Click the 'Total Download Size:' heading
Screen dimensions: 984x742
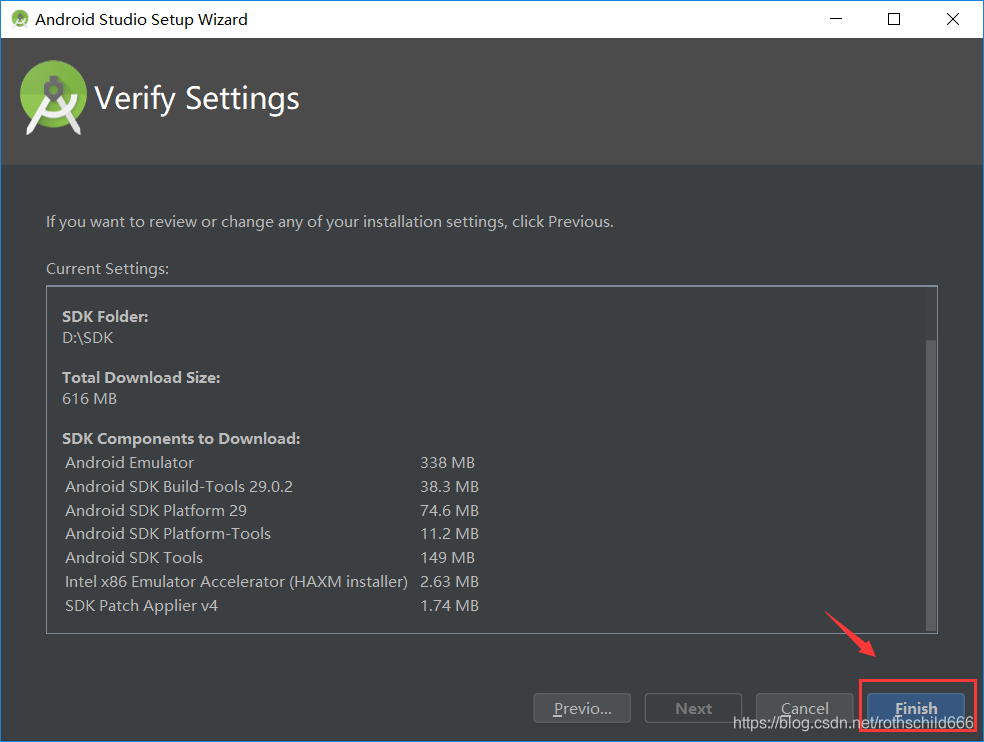point(141,377)
